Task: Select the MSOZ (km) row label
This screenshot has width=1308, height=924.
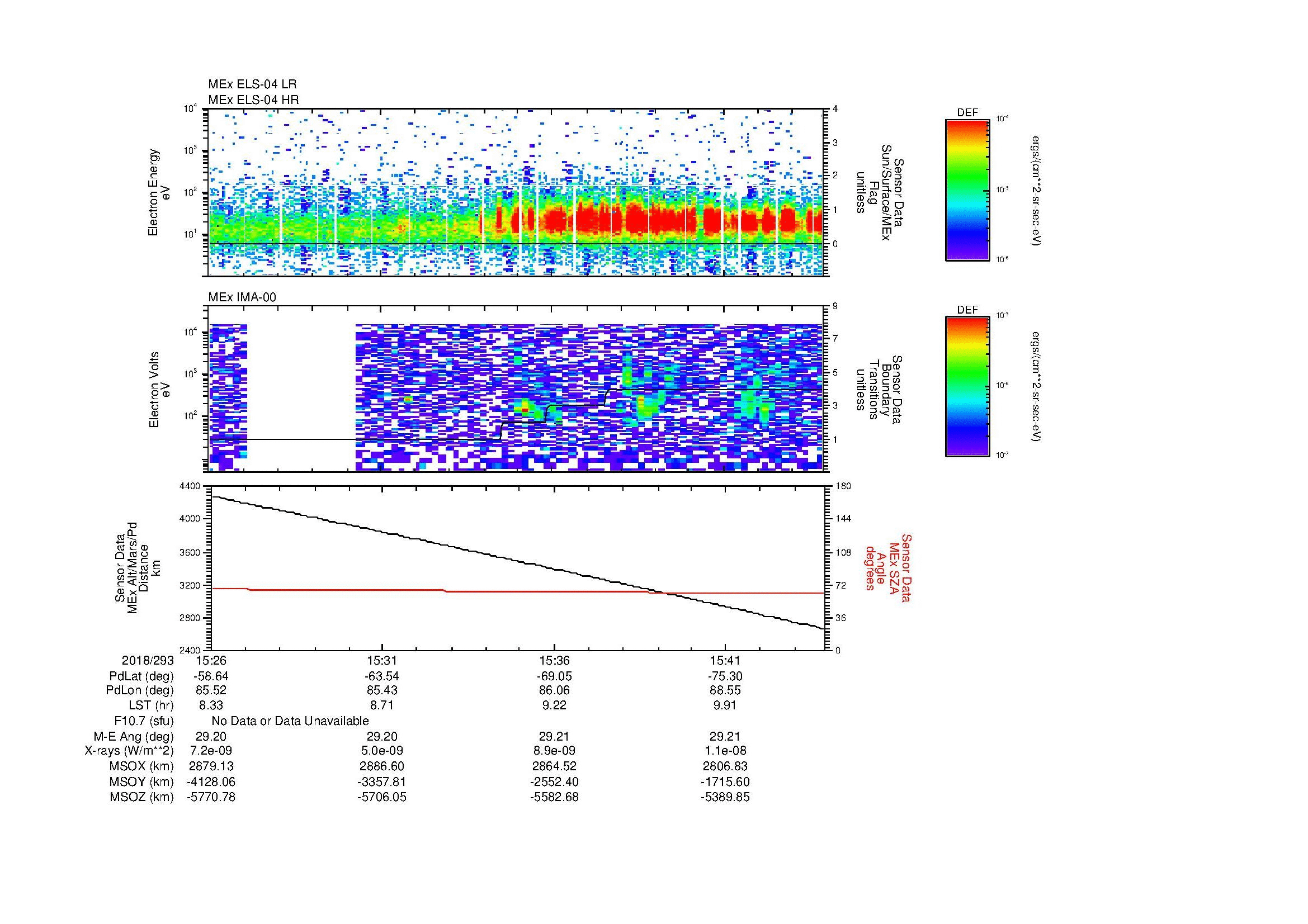Action: (142, 797)
